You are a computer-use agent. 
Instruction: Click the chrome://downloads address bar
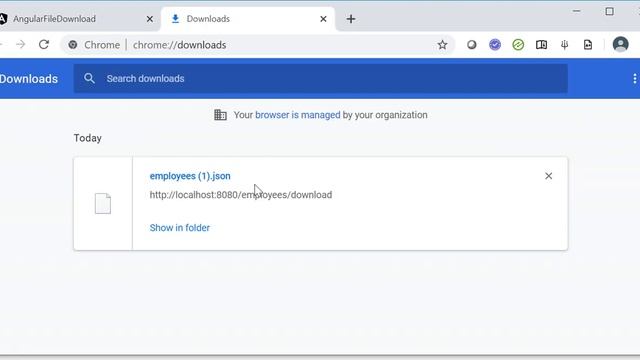point(257,45)
